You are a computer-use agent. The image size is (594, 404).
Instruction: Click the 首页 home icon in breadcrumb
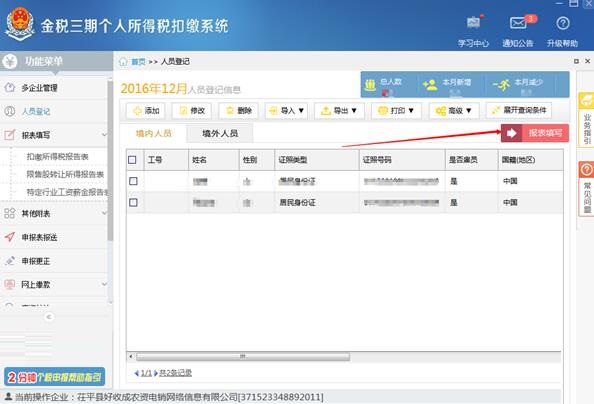123,61
